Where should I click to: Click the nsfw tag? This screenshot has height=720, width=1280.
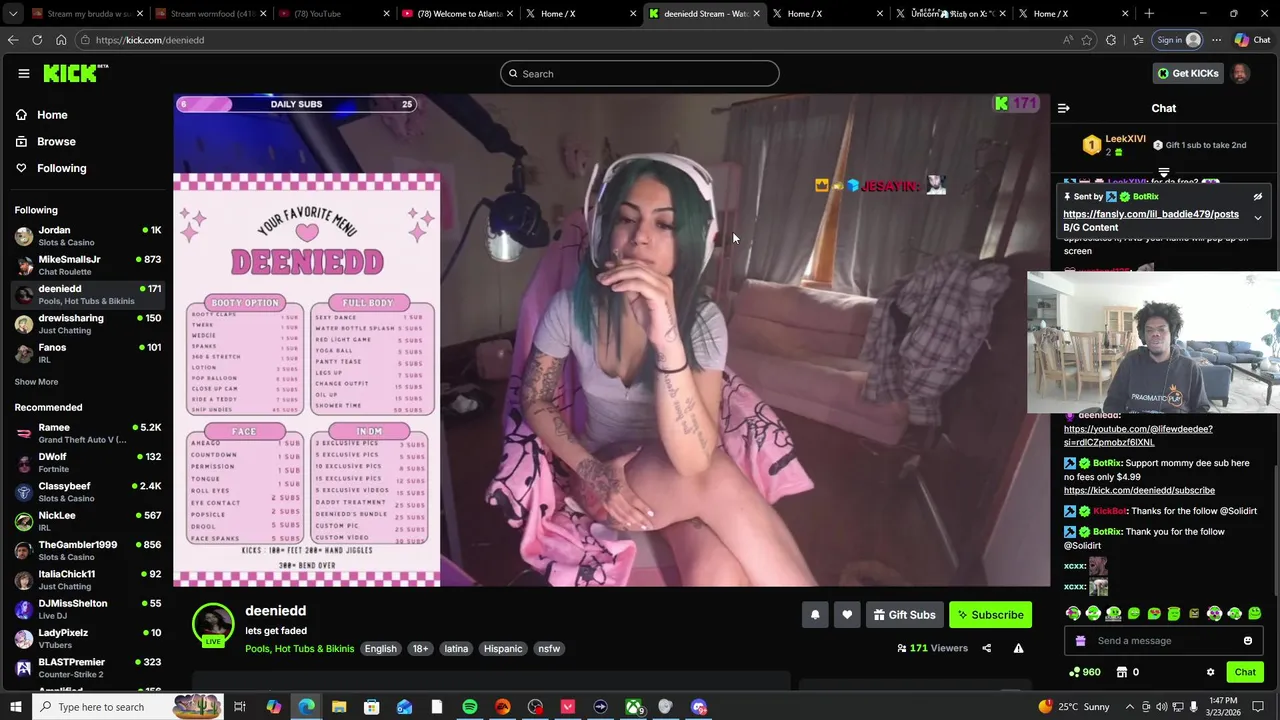pos(549,649)
